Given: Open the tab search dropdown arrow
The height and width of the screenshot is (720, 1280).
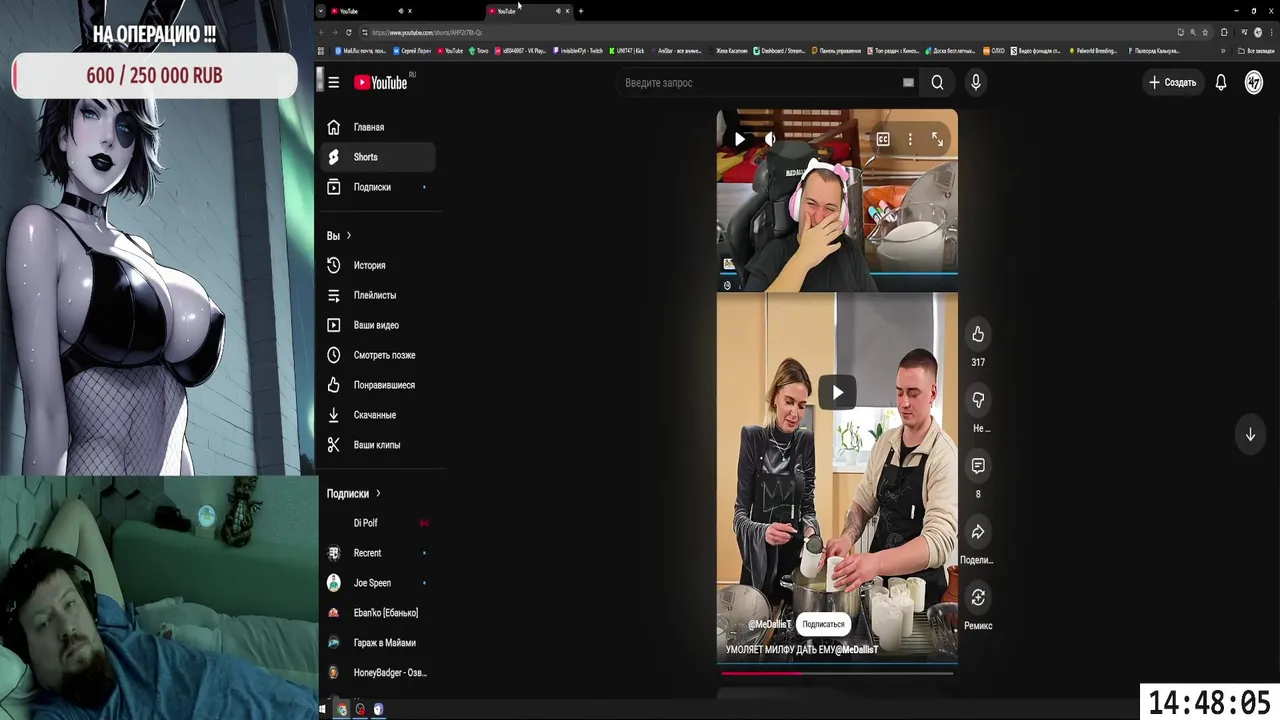Looking at the screenshot, I should click(321, 11).
